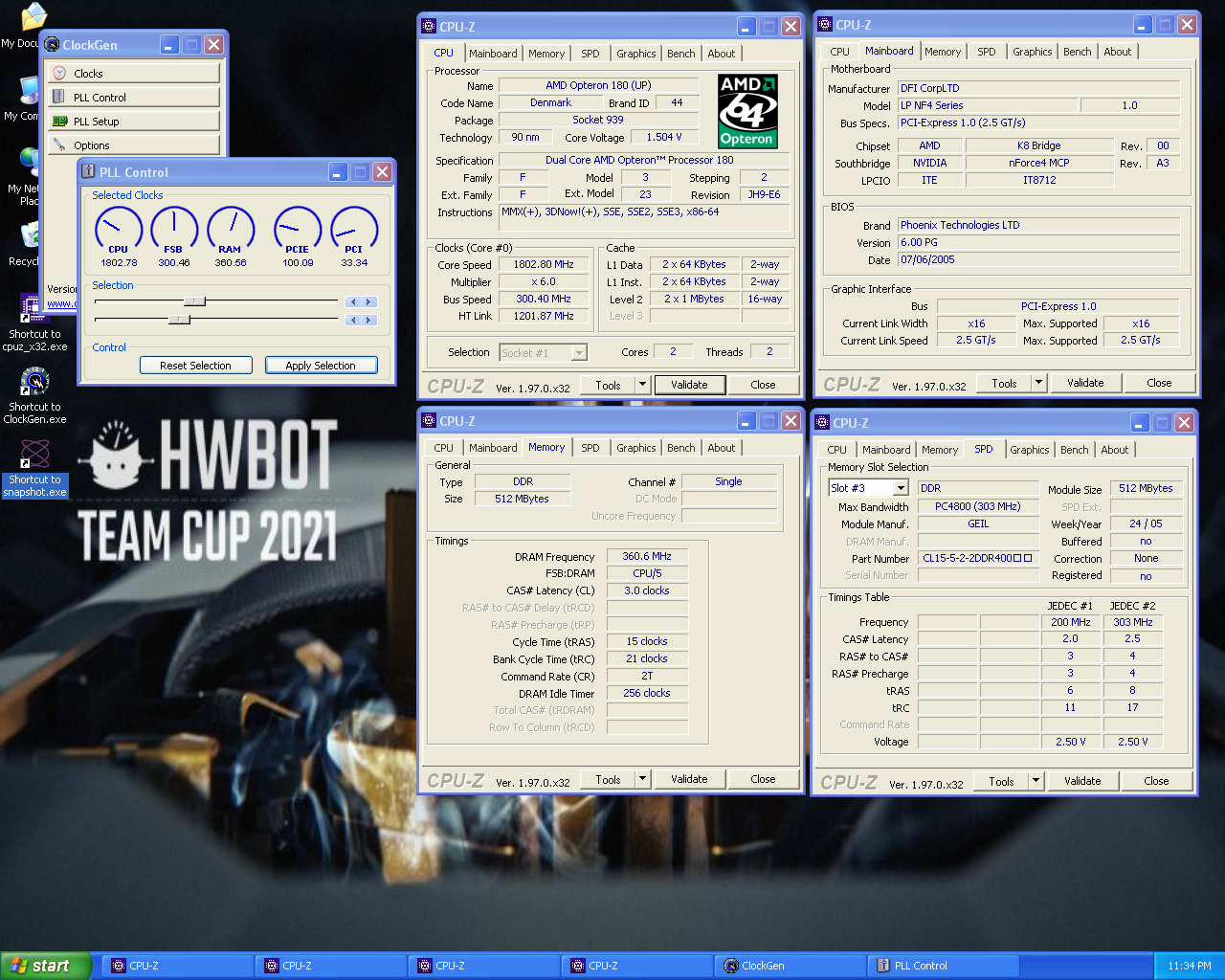The height and width of the screenshot is (980, 1225).
Task: Open the Start menu
Action: point(46,966)
